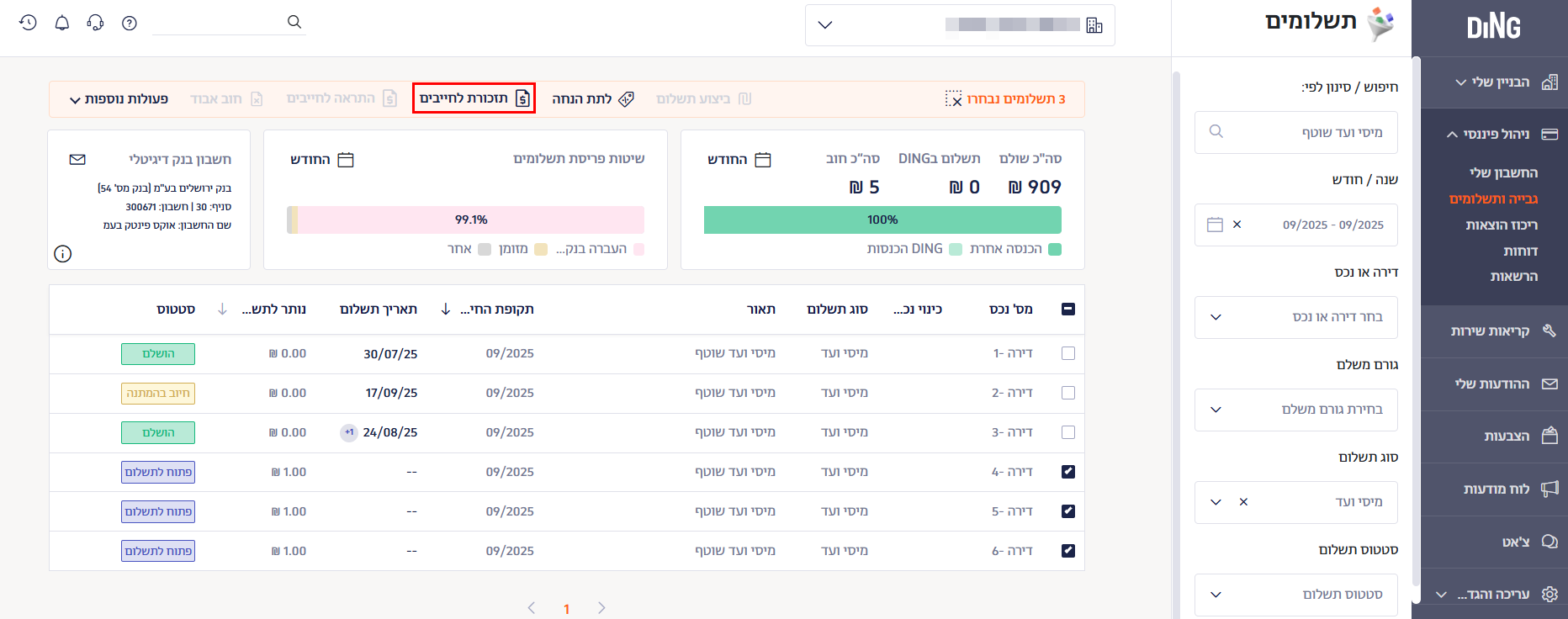
Task: Open the סטטוס תשלום filter dropdown
Action: (1295, 595)
